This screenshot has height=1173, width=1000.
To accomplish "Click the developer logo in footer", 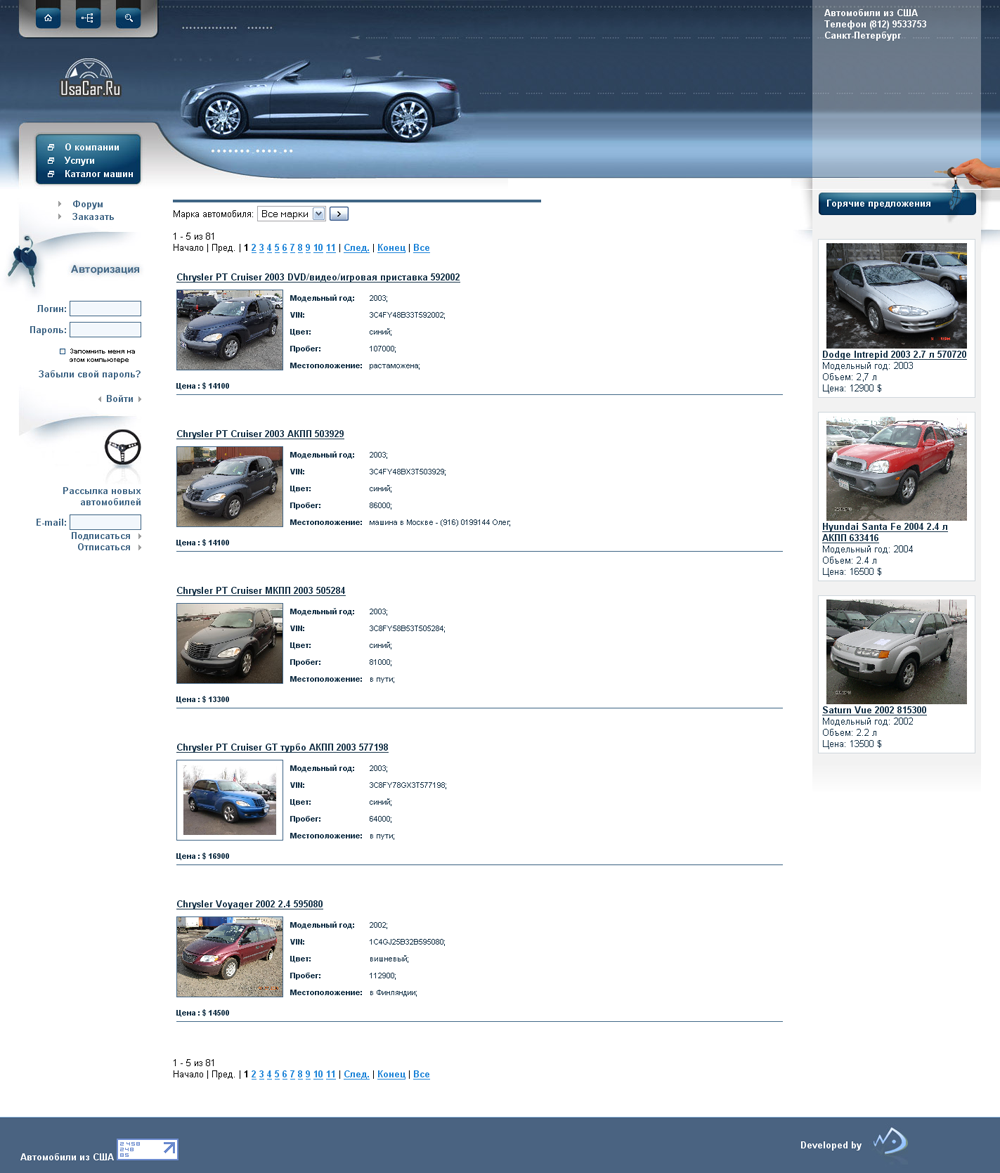I will [x=888, y=1140].
